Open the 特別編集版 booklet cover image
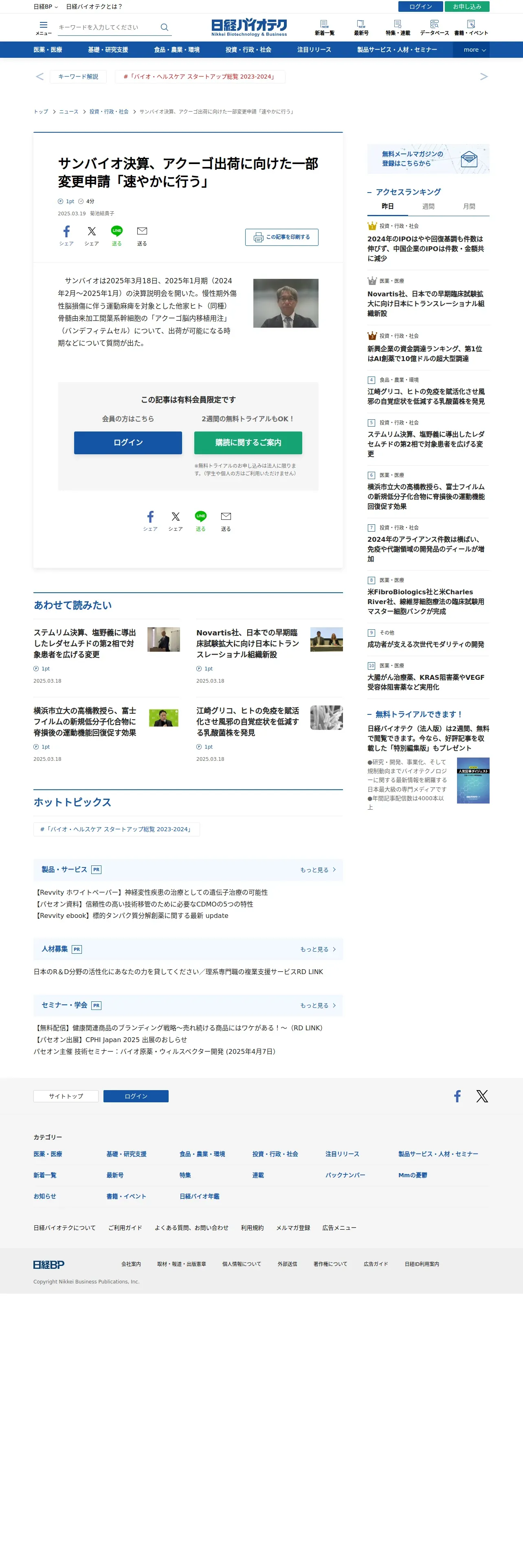Image resolution: width=523 pixels, height=1568 pixels. tap(473, 780)
